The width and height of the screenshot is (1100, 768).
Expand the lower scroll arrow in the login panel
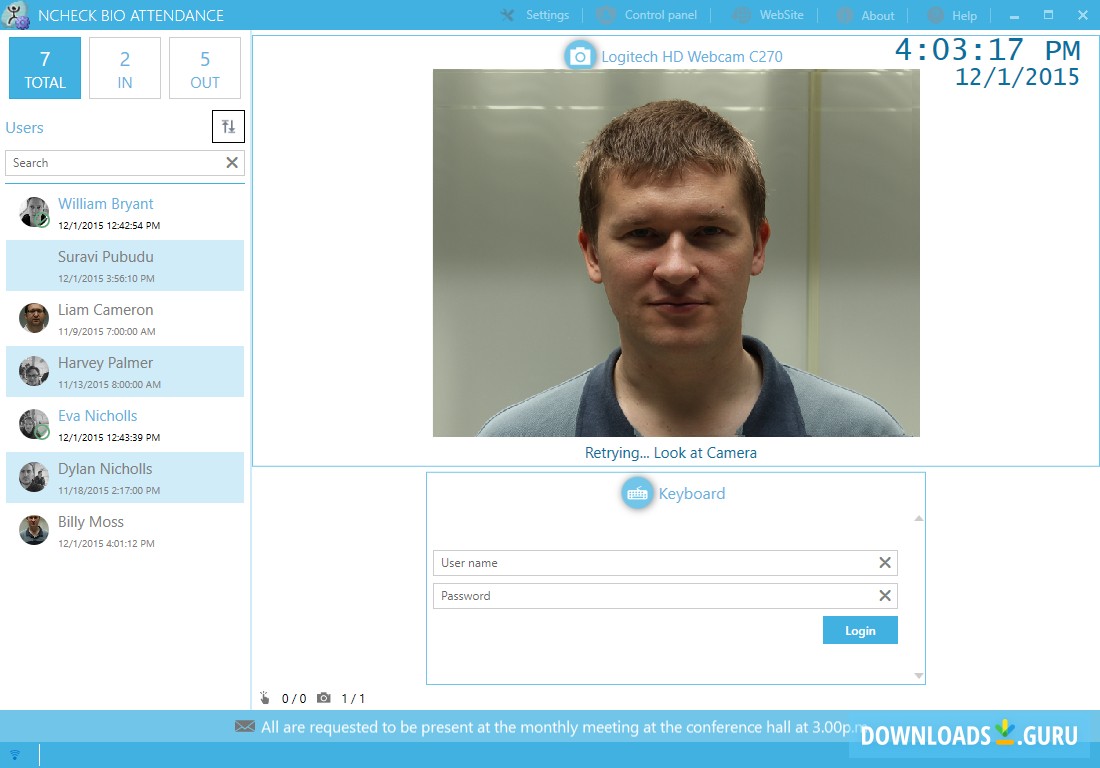point(918,675)
